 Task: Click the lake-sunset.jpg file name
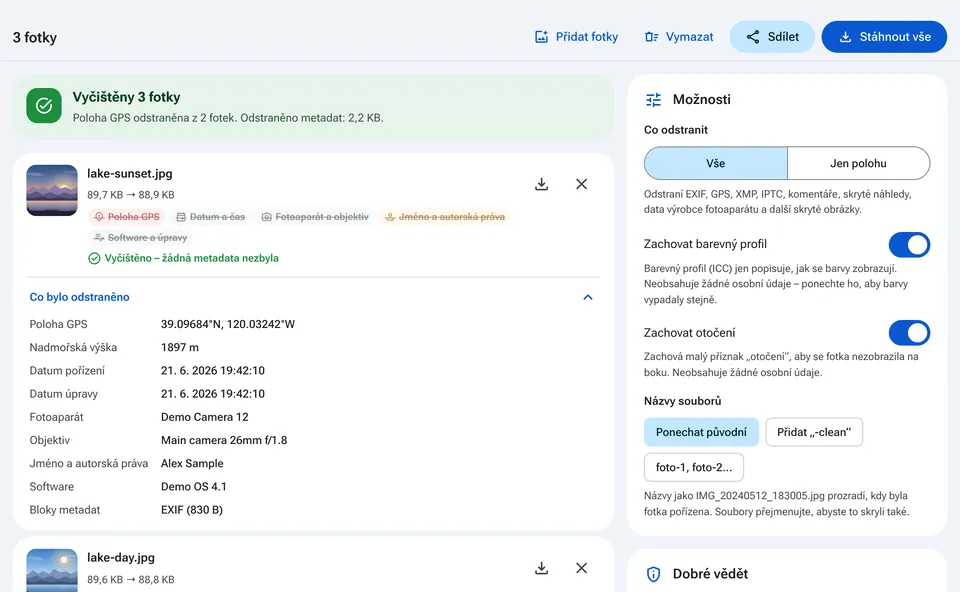[130, 174]
